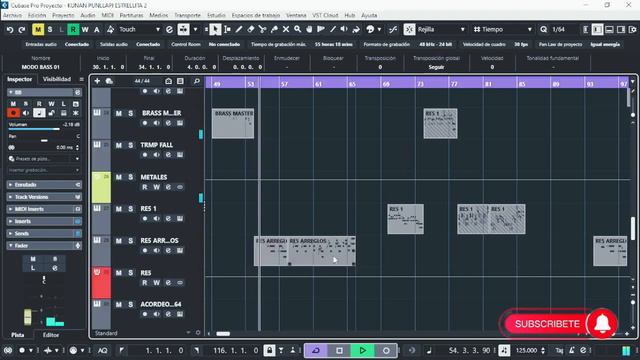The image size is (640, 360).
Task: Enable record on inspector track
Action: 13,113
